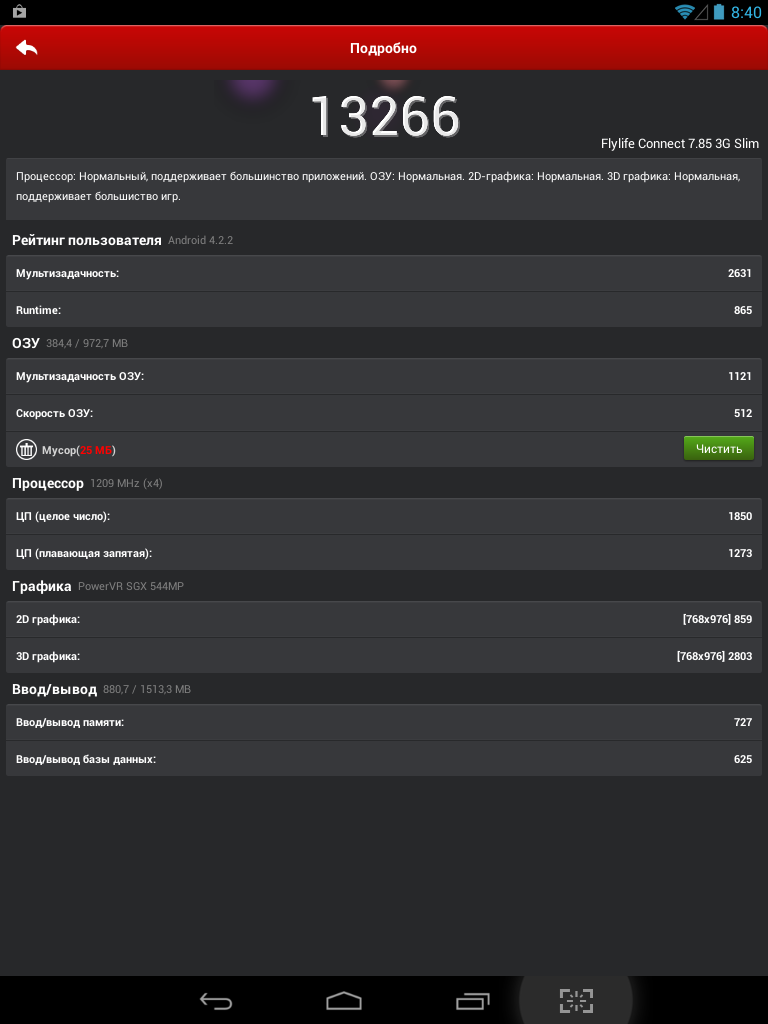Tap the total score 13266
The width and height of the screenshot is (768, 1024).
click(x=385, y=116)
